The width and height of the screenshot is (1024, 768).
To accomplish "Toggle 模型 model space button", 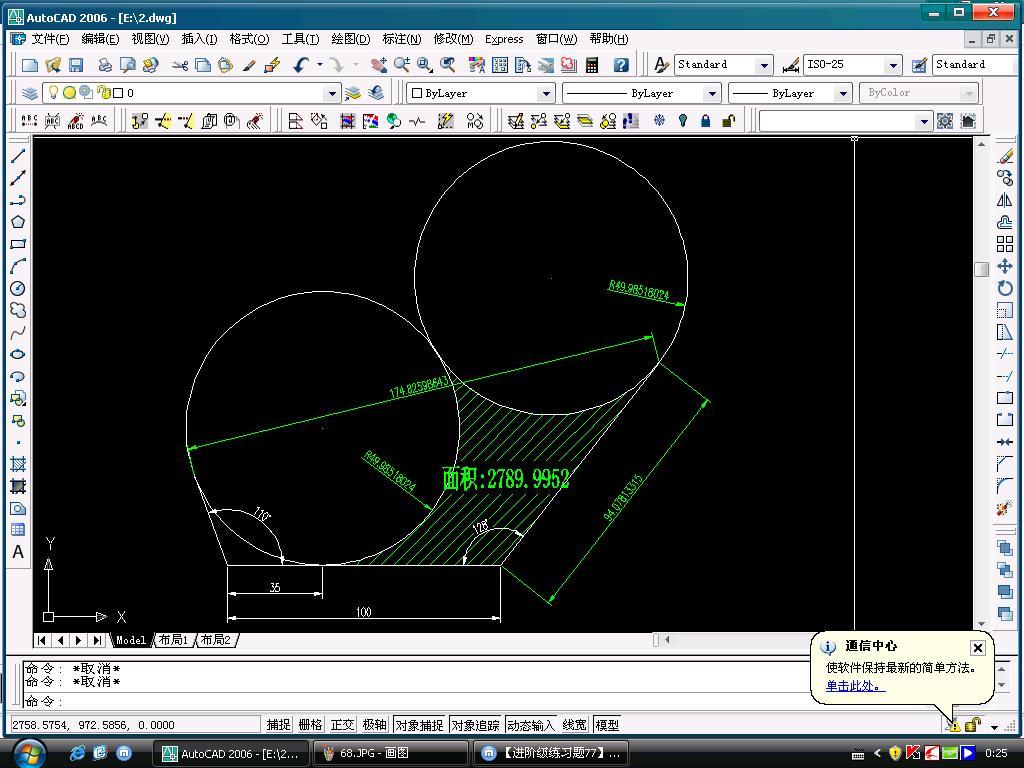I will coord(607,724).
